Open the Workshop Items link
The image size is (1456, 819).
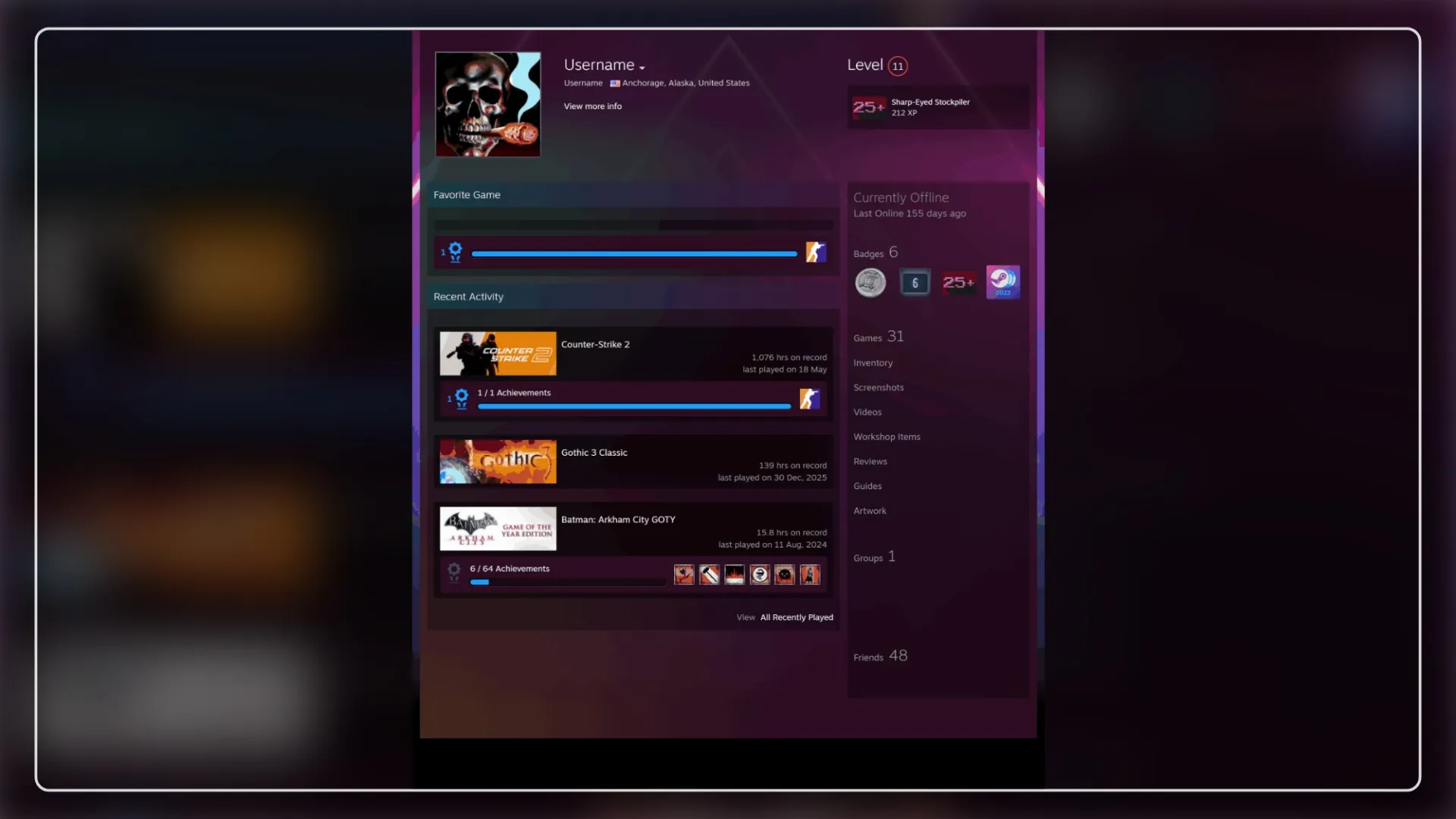tap(886, 437)
